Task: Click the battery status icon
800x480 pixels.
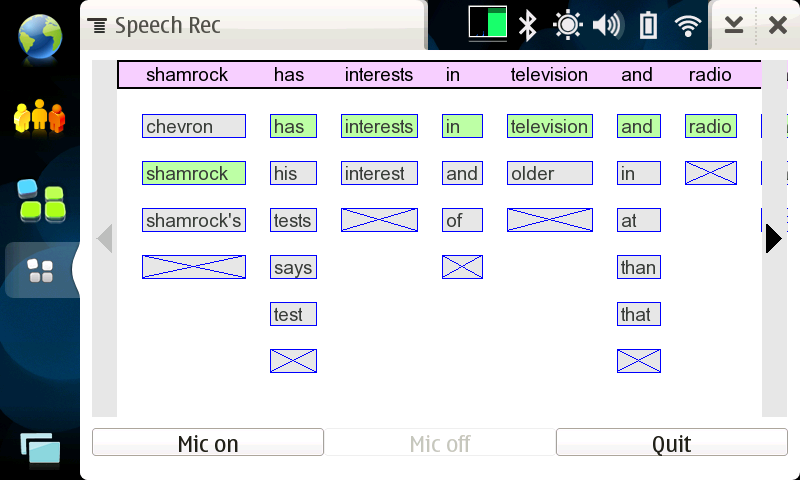Action: click(x=648, y=25)
